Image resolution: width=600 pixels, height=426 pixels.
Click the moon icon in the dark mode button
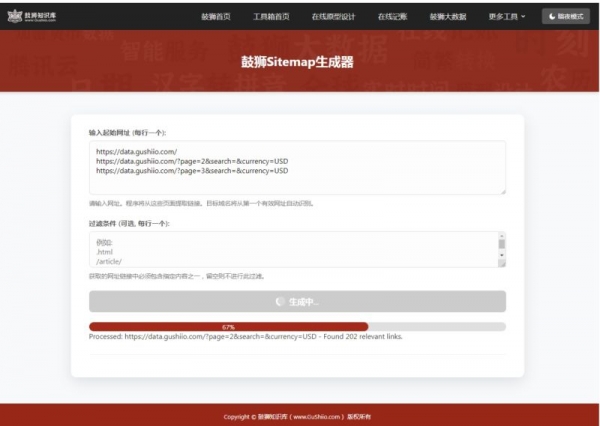click(552, 16)
